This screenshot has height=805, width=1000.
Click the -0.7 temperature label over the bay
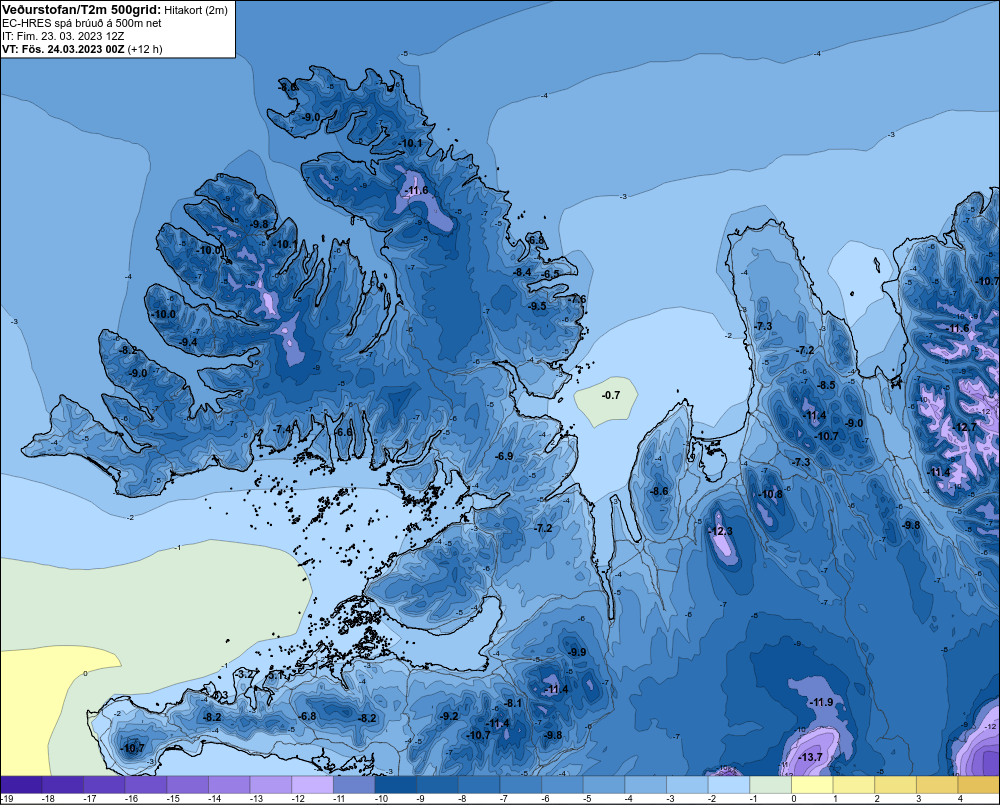tap(610, 395)
